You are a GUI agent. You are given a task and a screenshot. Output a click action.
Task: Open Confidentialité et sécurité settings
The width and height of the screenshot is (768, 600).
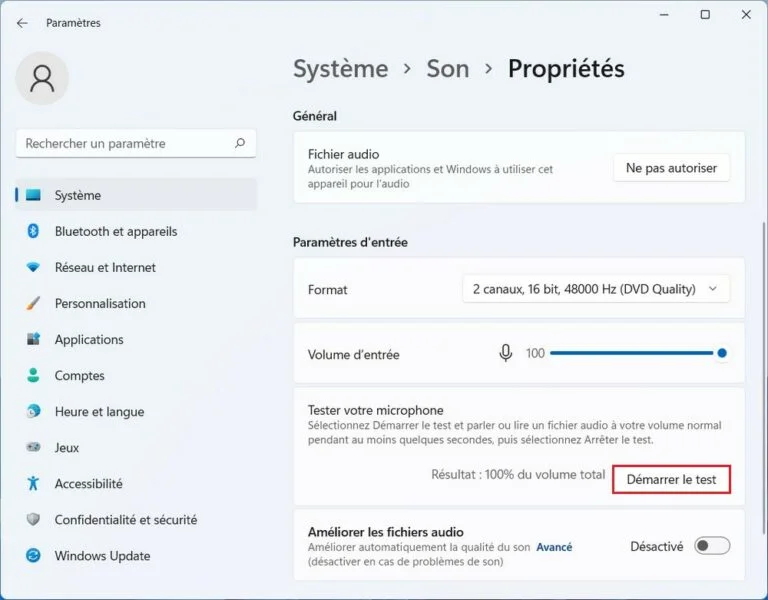pyautogui.click(x=126, y=520)
